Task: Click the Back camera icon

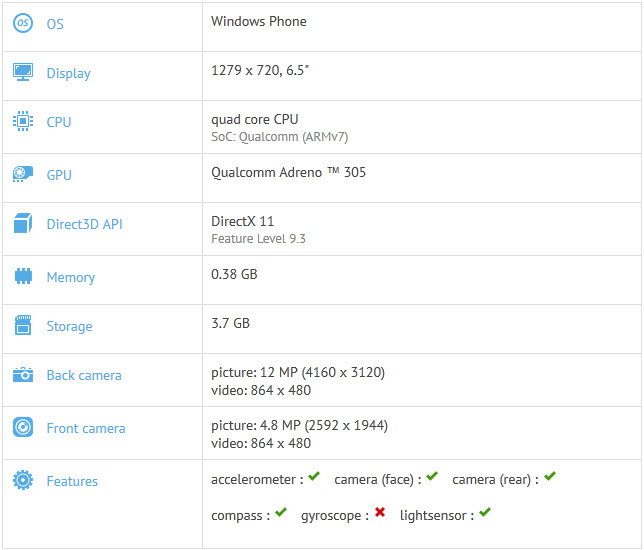Action: pos(22,375)
